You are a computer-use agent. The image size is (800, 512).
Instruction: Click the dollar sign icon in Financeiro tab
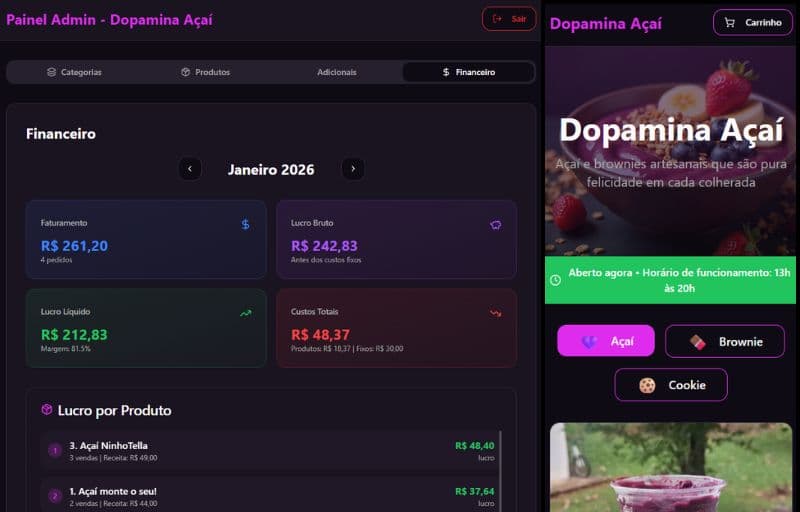pyautogui.click(x=446, y=72)
